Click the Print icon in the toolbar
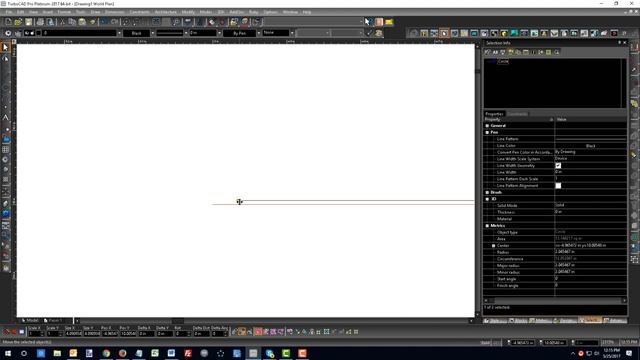Screen dimensions: 640x360 [x=40, y=22]
